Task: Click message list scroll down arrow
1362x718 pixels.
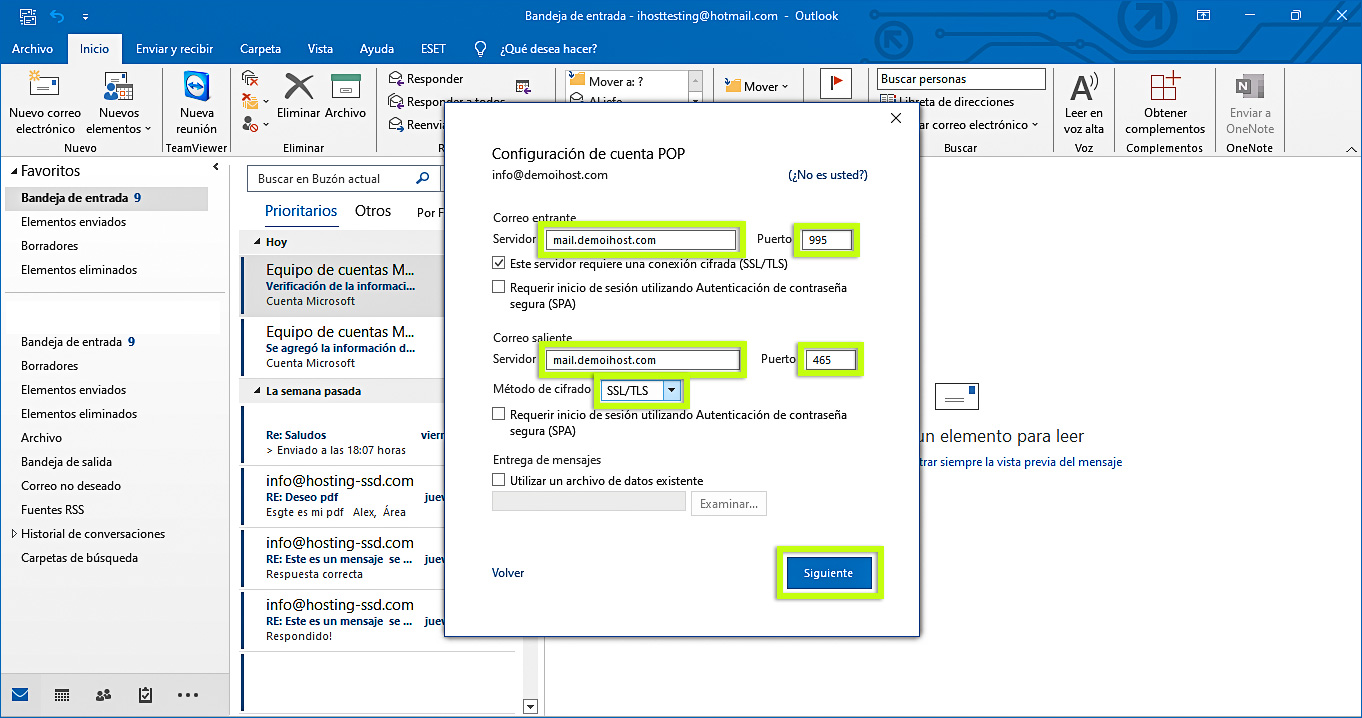Action: coord(530,707)
